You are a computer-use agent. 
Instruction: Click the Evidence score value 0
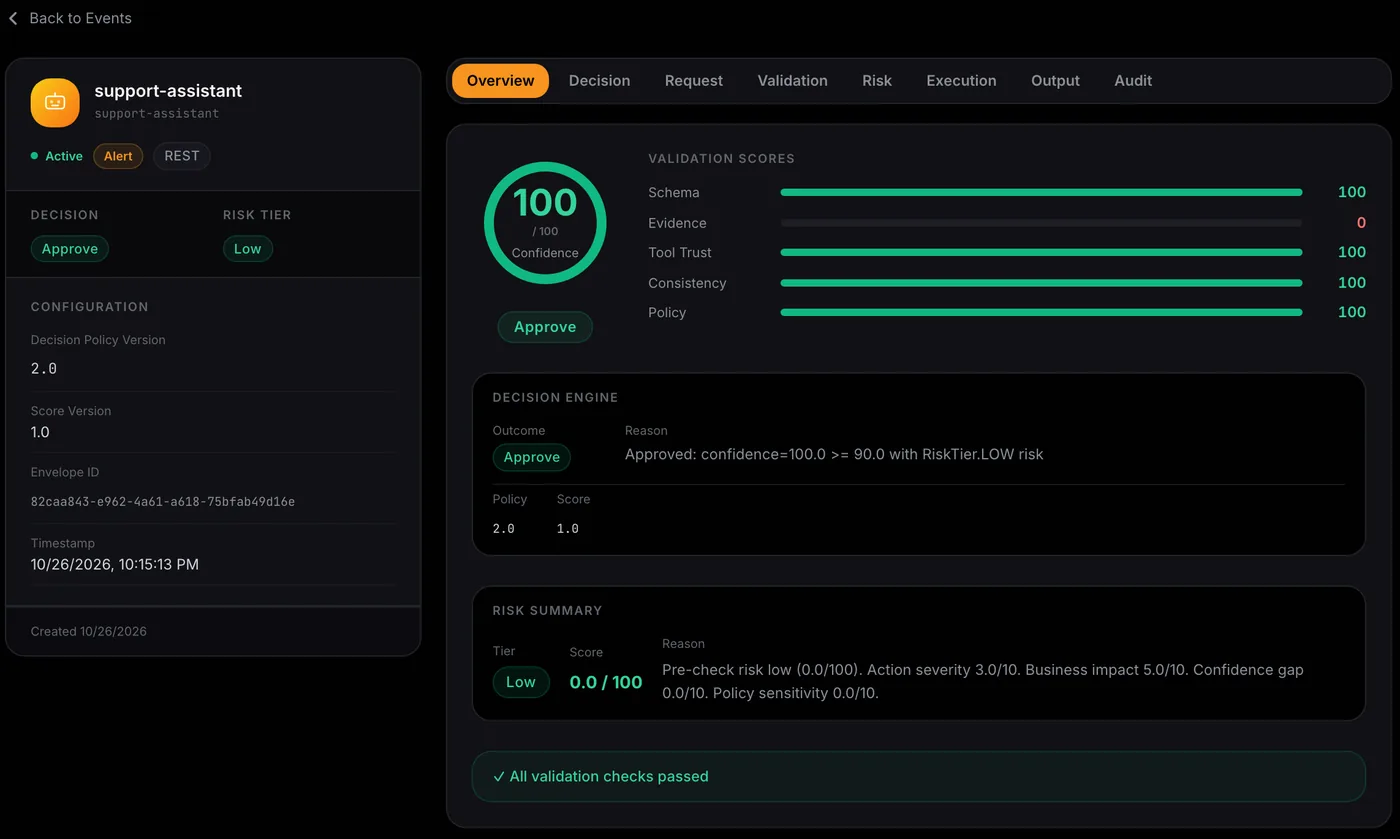click(1361, 223)
